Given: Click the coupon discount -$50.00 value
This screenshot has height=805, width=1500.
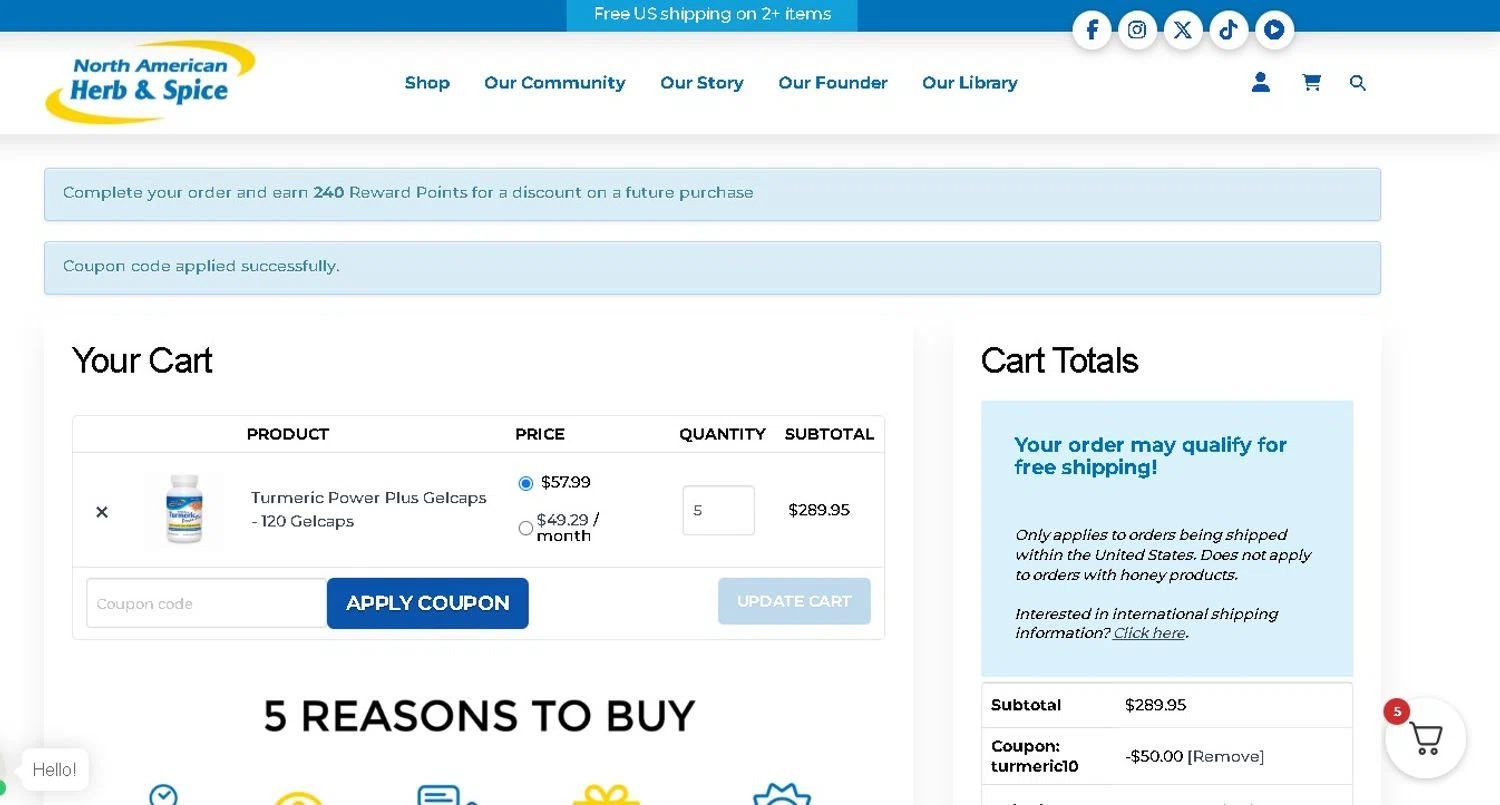Looking at the screenshot, I should click(x=1154, y=756).
